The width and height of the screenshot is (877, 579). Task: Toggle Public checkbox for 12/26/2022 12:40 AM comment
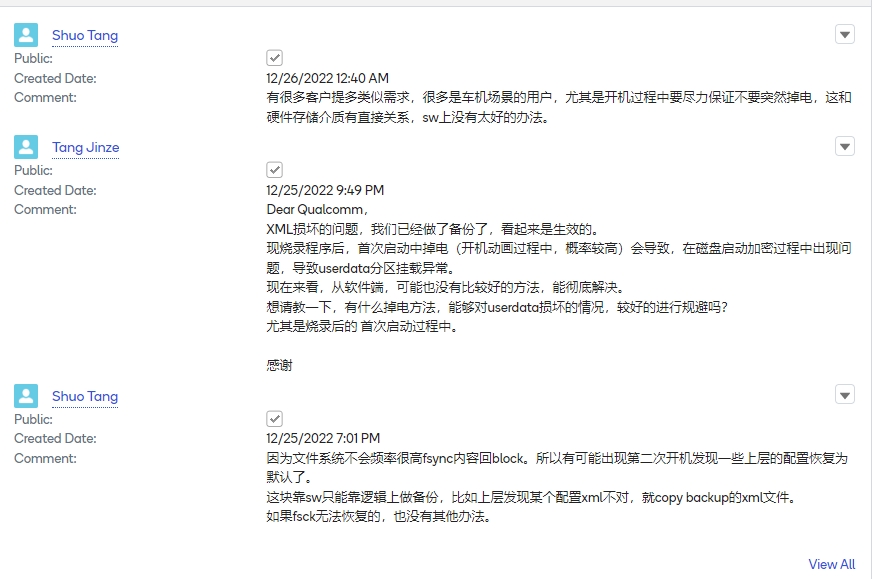(274, 58)
